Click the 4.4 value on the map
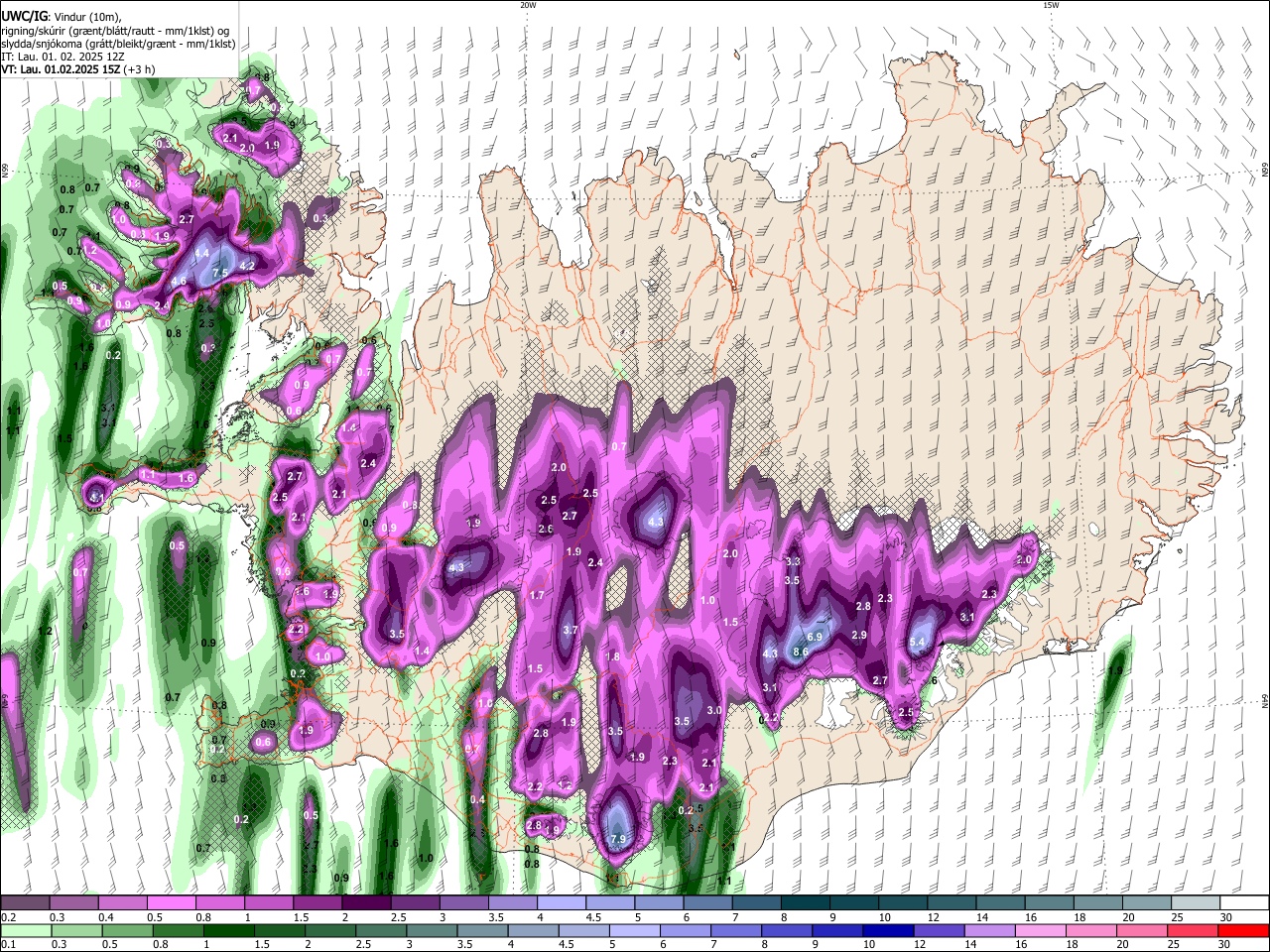 coord(201,254)
